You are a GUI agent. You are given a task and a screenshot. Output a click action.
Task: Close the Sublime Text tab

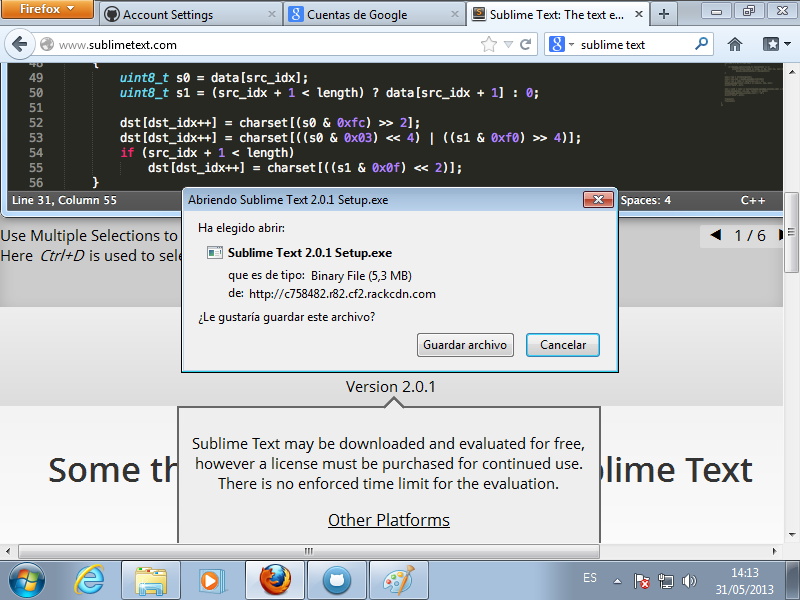[638, 15]
